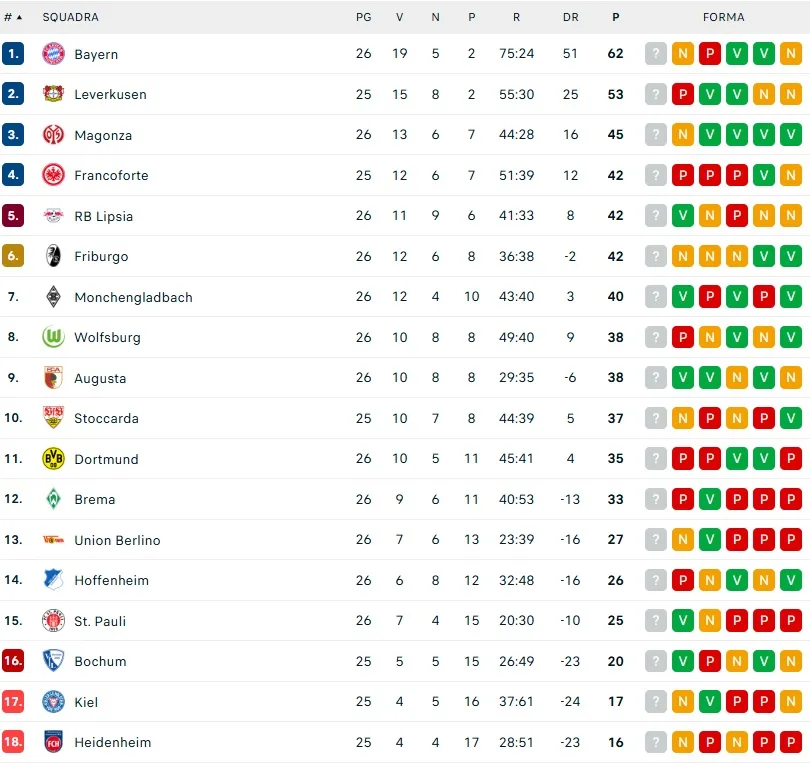The height and width of the screenshot is (763, 810).
Task: Click the Hoffenheim club logo
Action: click(53, 580)
